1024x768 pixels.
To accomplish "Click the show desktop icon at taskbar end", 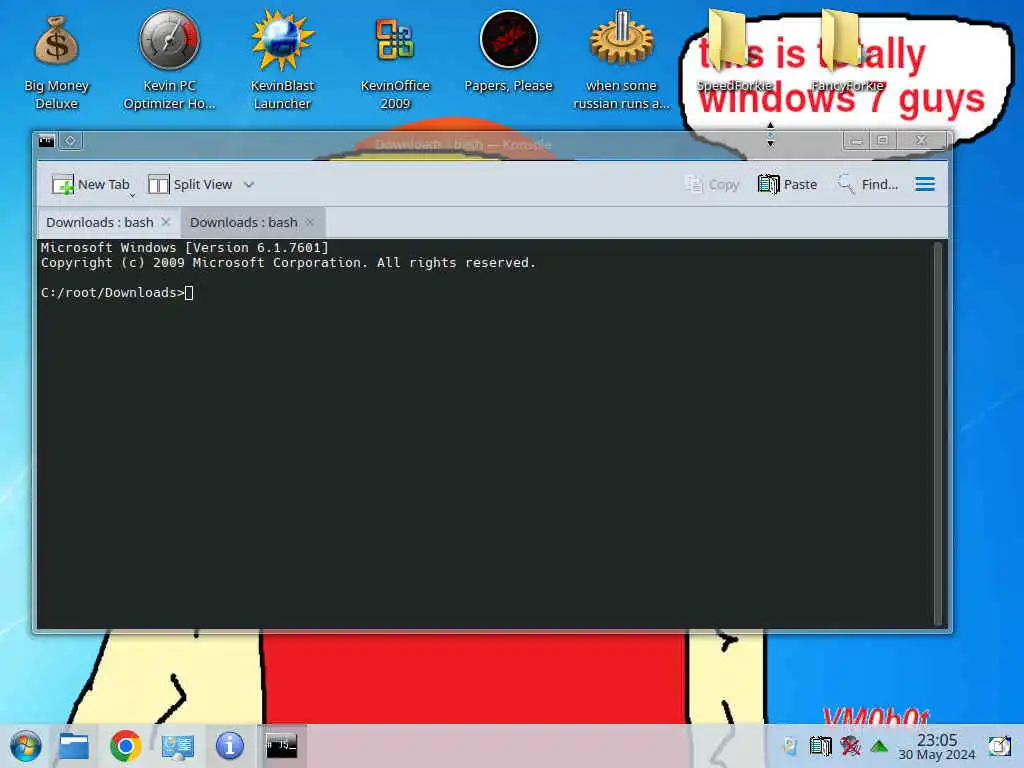I will pyautogui.click(x=999, y=746).
